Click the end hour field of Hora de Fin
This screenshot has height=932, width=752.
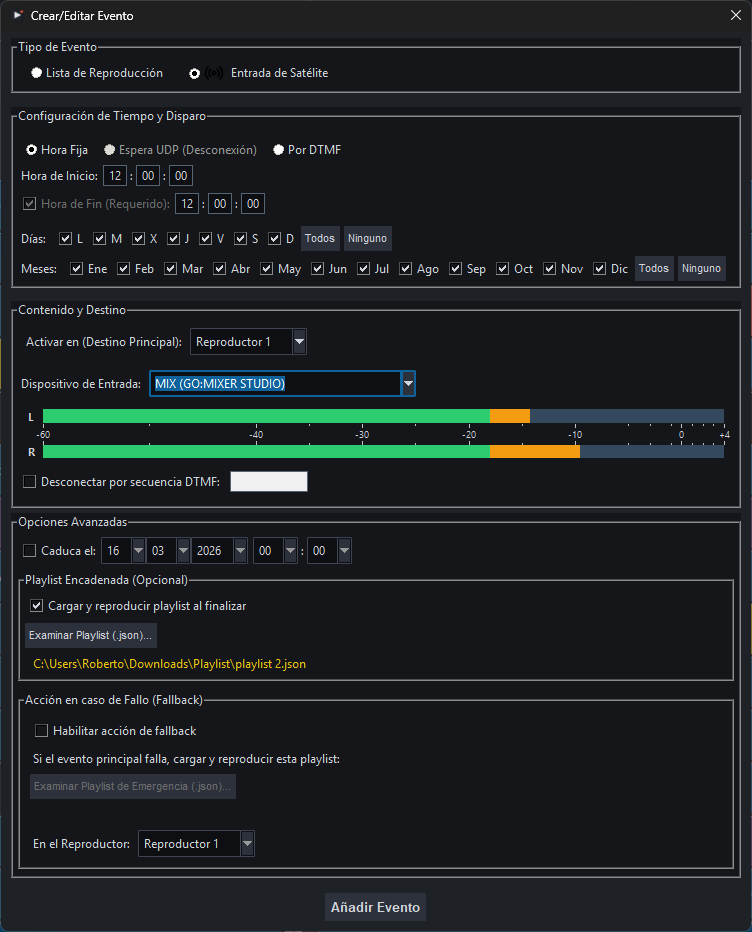pos(187,204)
